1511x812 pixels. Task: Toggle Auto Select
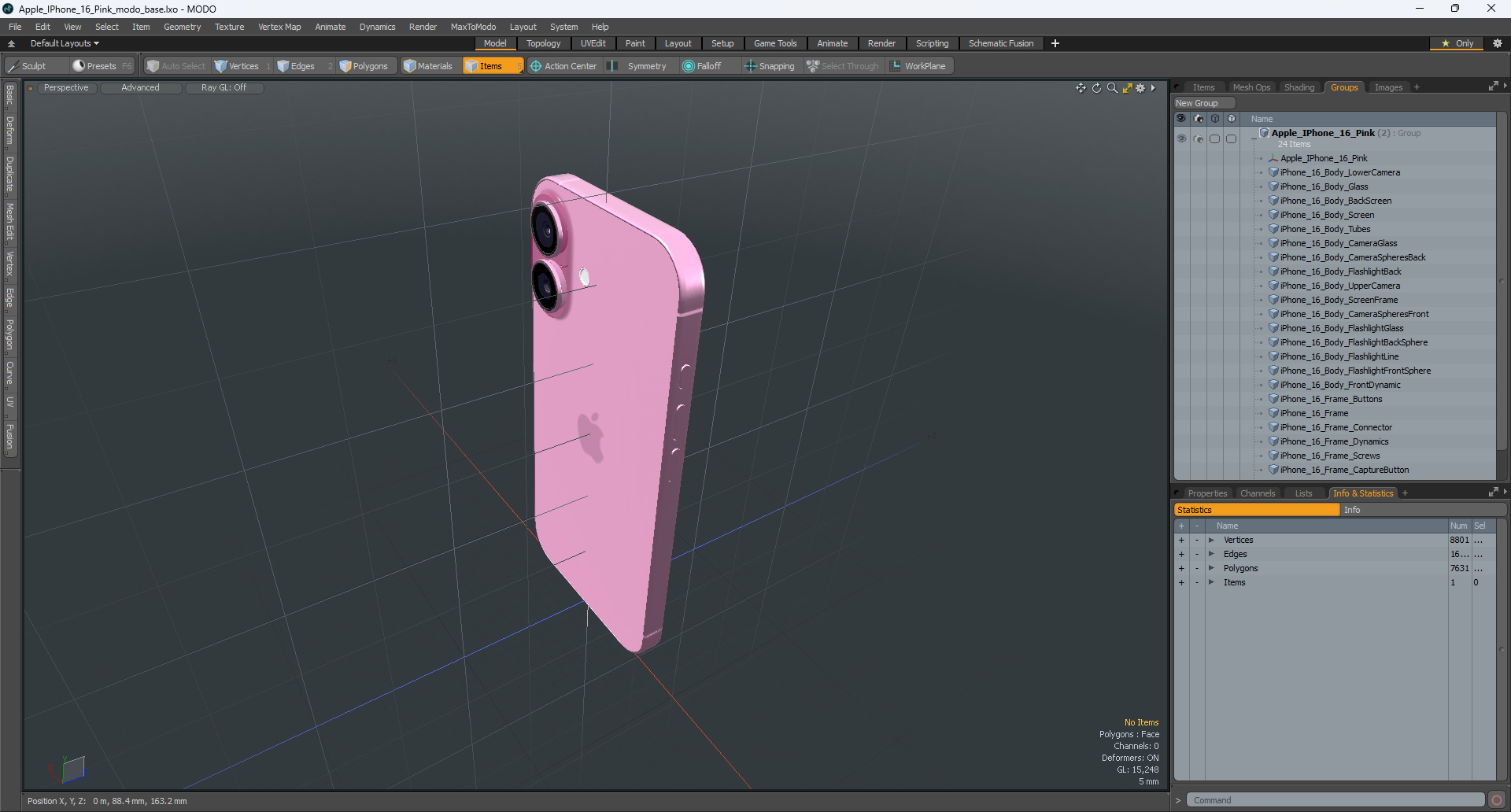click(176, 66)
